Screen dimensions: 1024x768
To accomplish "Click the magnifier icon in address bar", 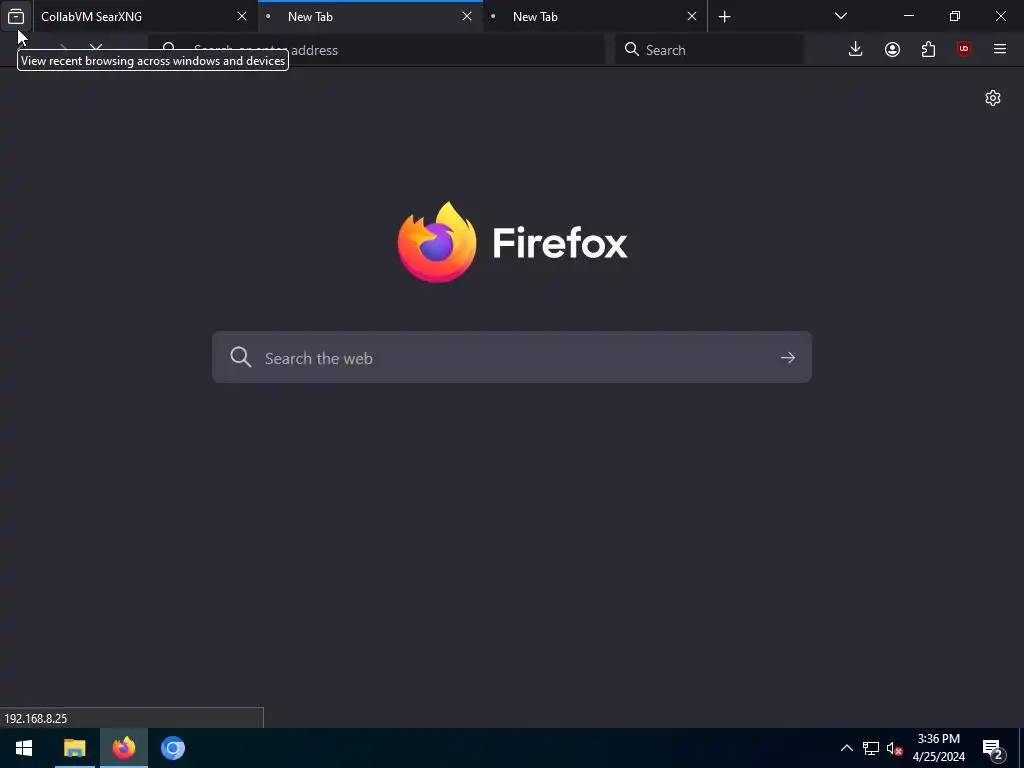I will click(168, 50).
